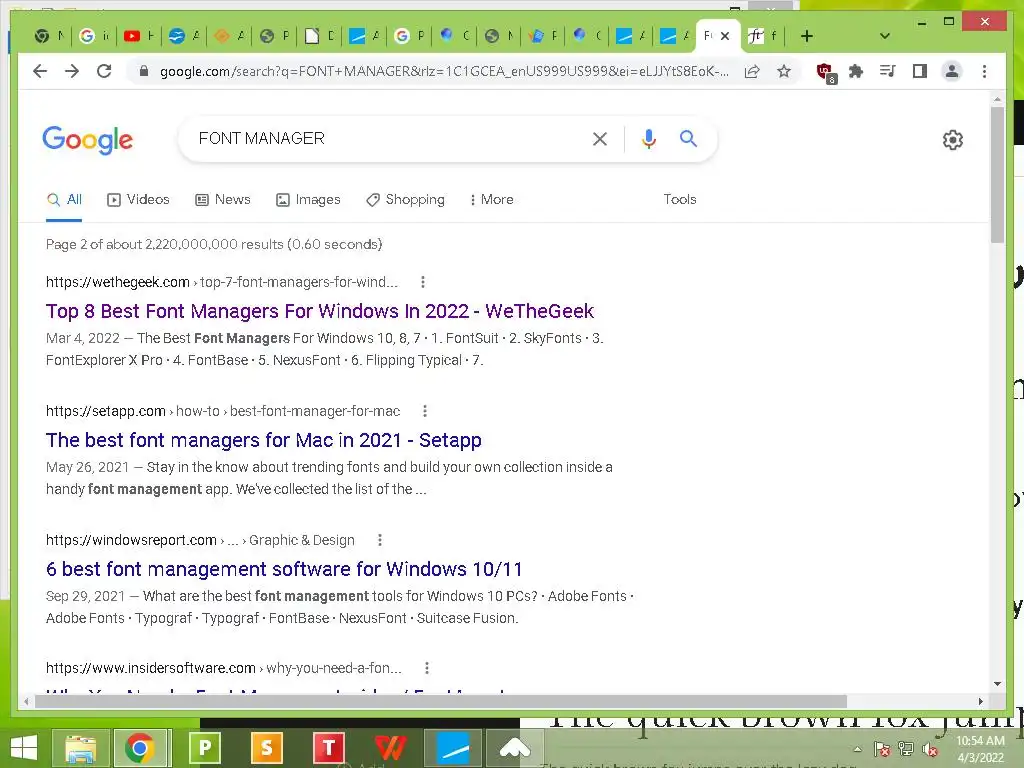The height and width of the screenshot is (768, 1024).
Task: Open wethegeek result options menu
Action: (x=423, y=282)
